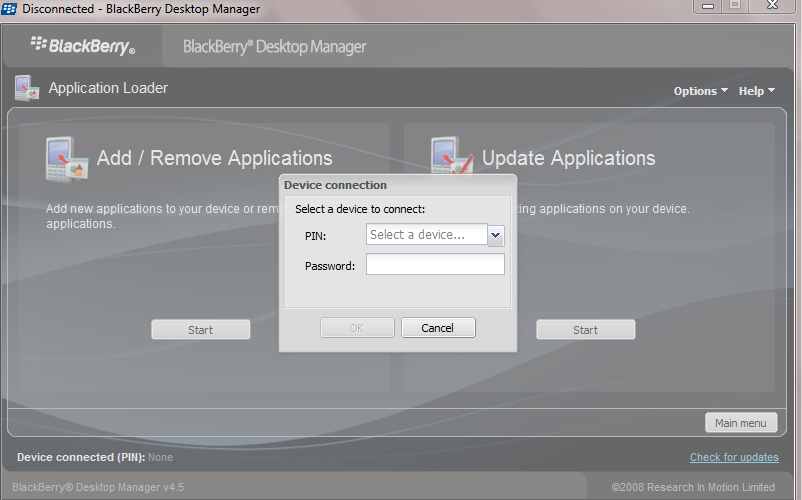Cancel the Device connection dialog
This screenshot has height=500, width=802.
(x=438, y=328)
